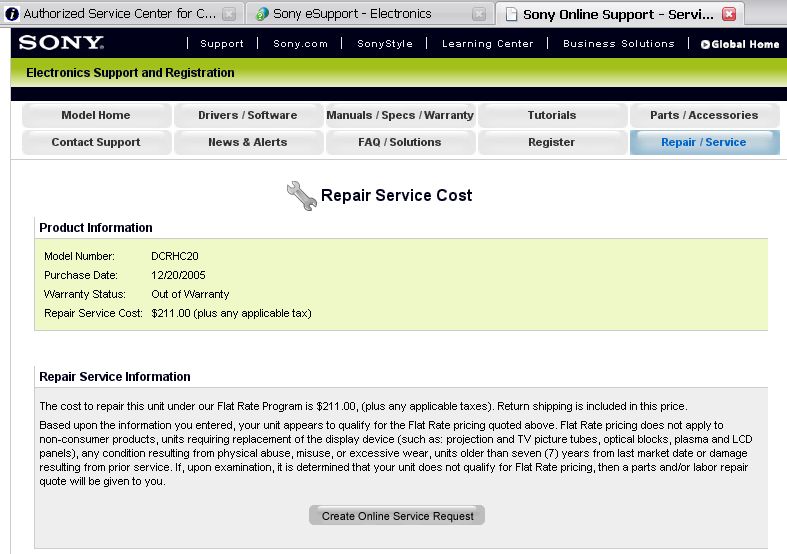Click the Electronics Support and Registration heading

[x=130, y=73]
